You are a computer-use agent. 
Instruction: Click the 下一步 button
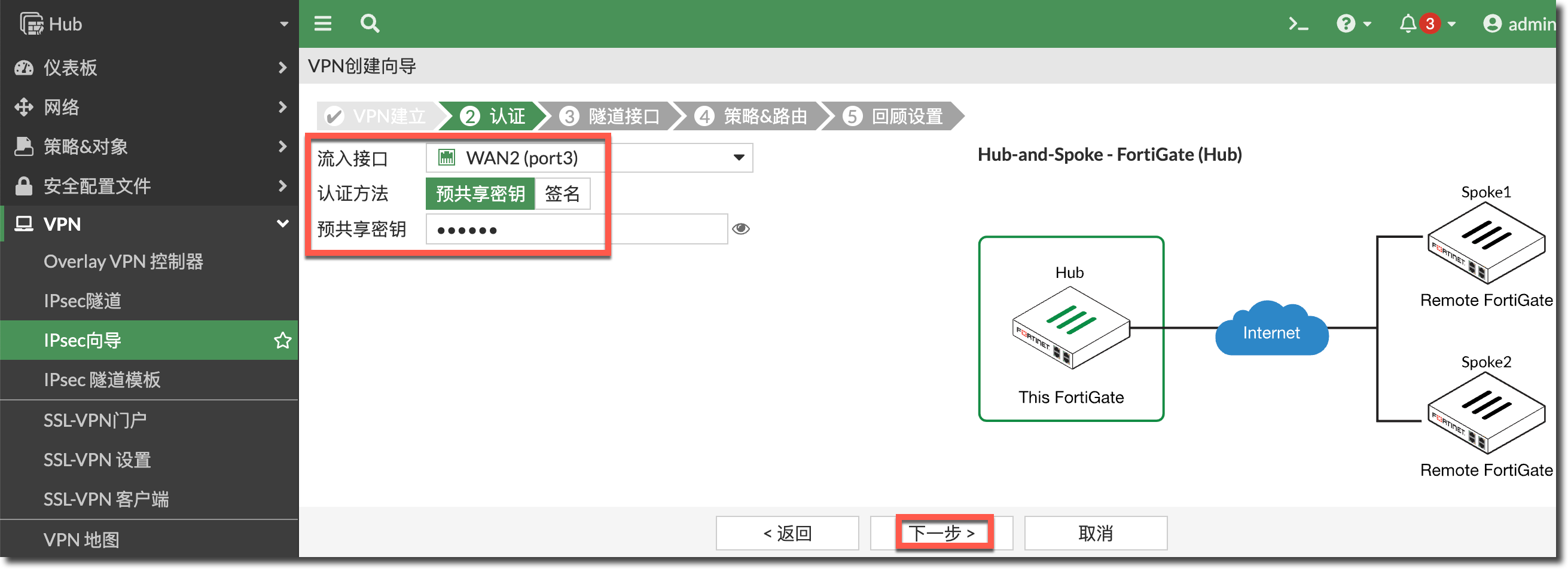941,533
